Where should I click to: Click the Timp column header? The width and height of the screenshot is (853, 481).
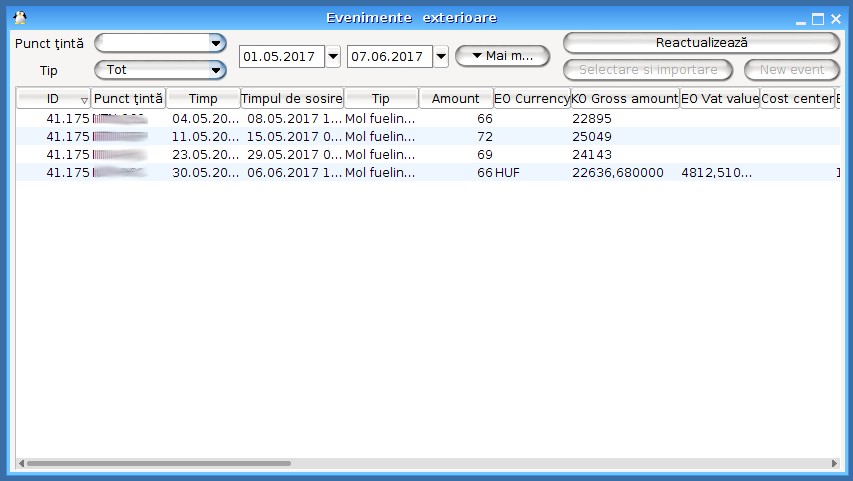(203, 99)
